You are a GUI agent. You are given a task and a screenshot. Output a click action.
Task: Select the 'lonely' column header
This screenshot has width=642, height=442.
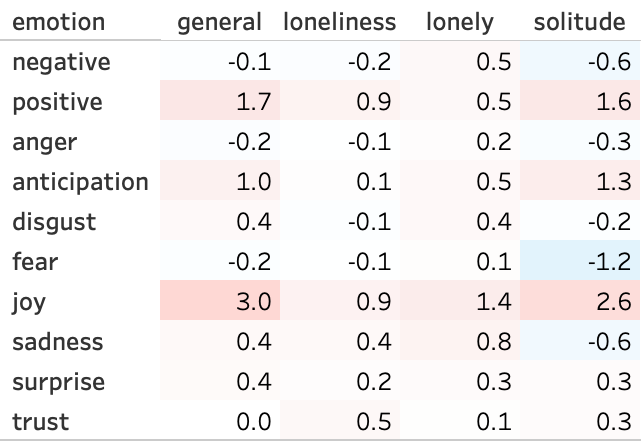pos(459,21)
